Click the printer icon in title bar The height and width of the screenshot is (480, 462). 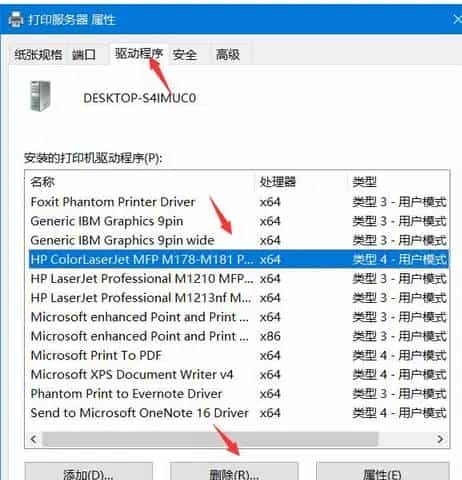[x=15, y=19]
